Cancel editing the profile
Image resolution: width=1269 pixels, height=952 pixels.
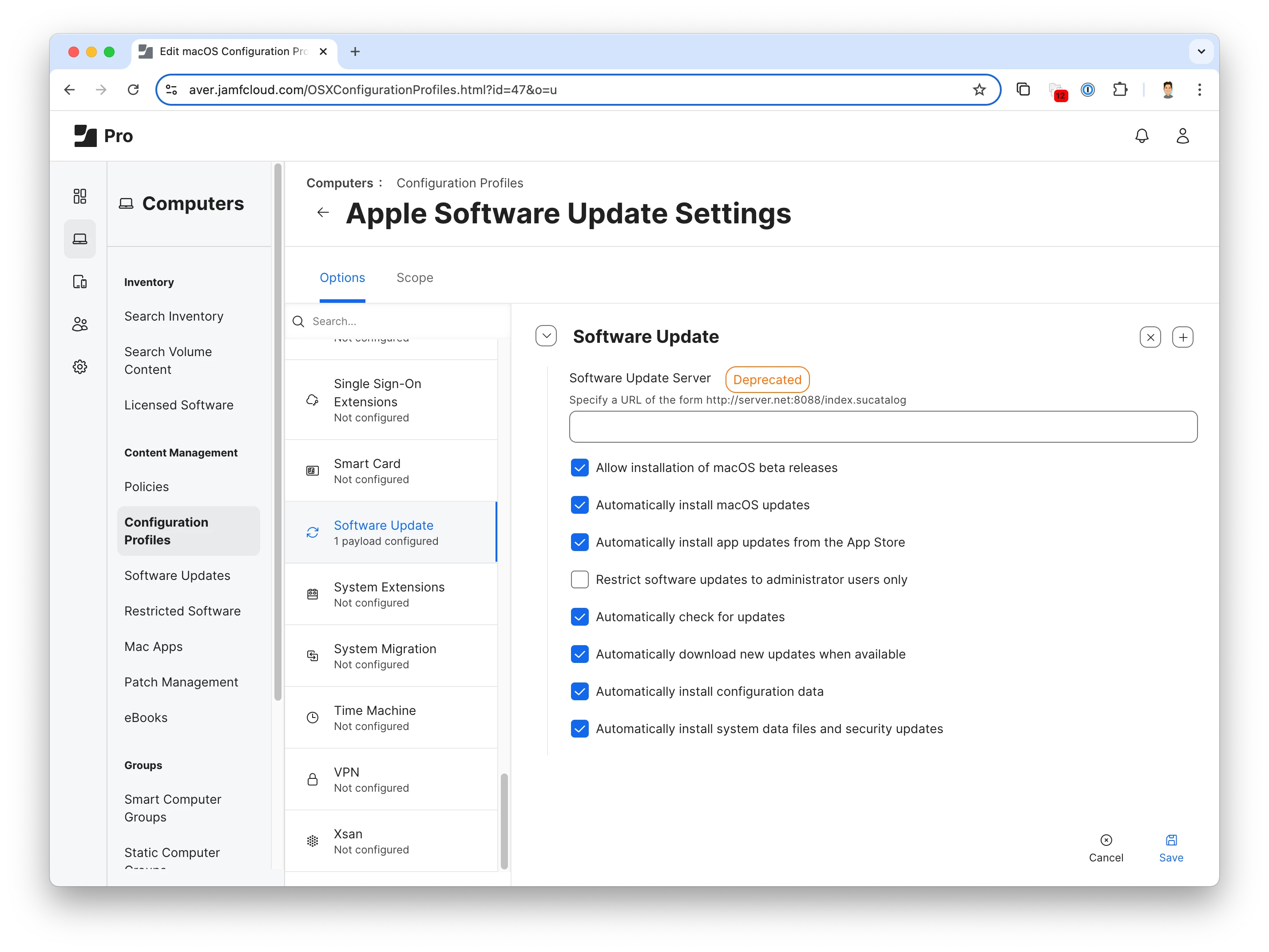pyautogui.click(x=1106, y=848)
